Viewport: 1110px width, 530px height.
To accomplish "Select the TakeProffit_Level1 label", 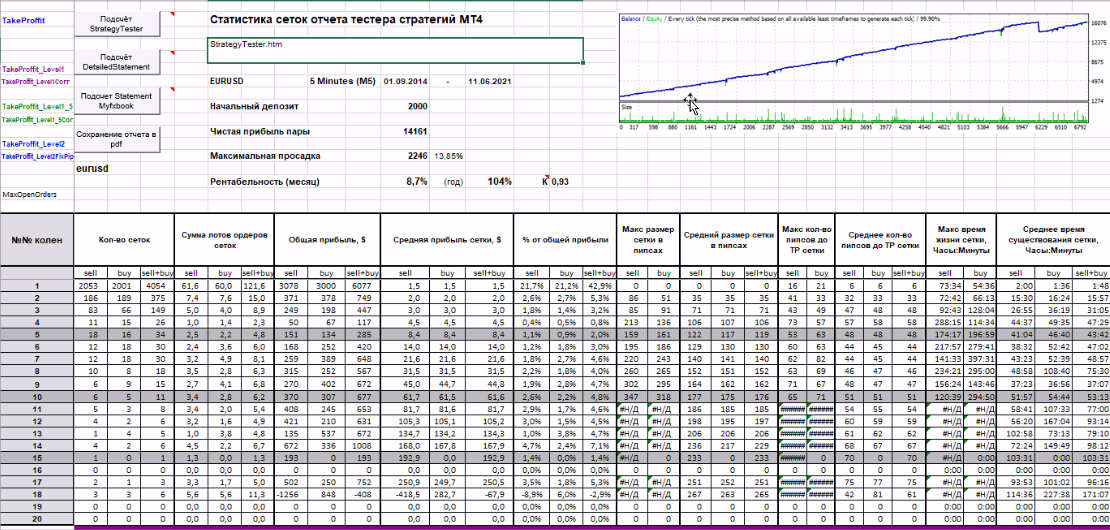I will (34, 70).
